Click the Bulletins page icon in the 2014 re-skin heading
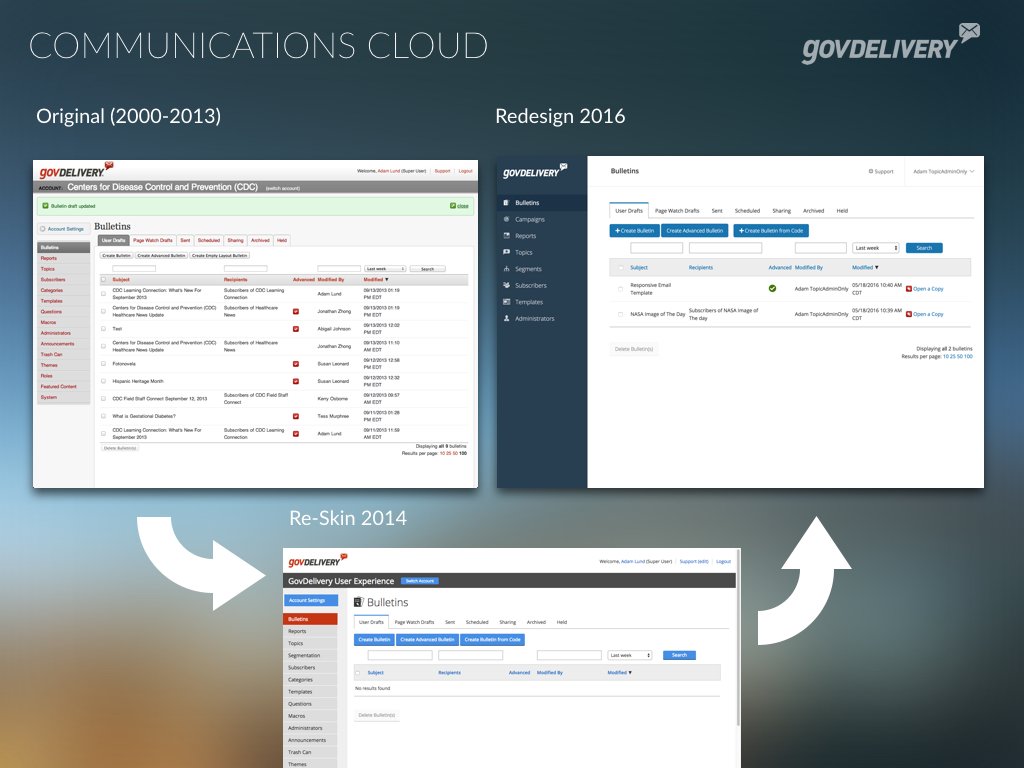1024x768 pixels. tap(359, 603)
